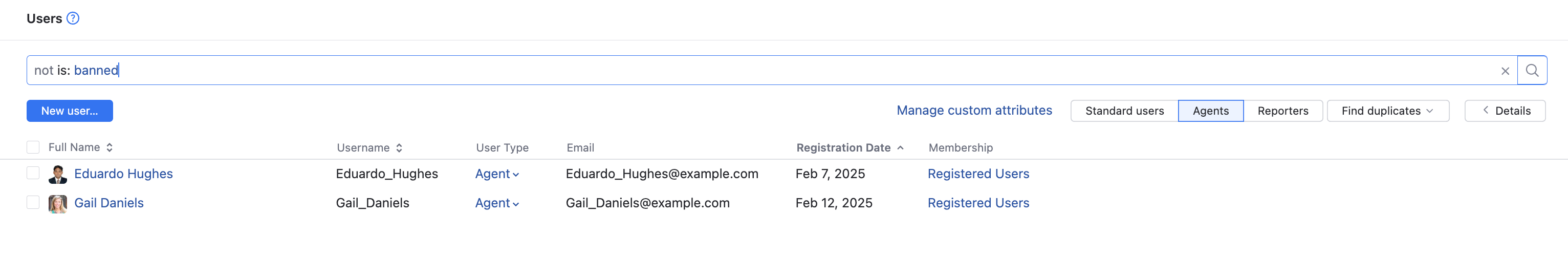
Task: Open the Manage custom attributes link
Action: point(974,110)
